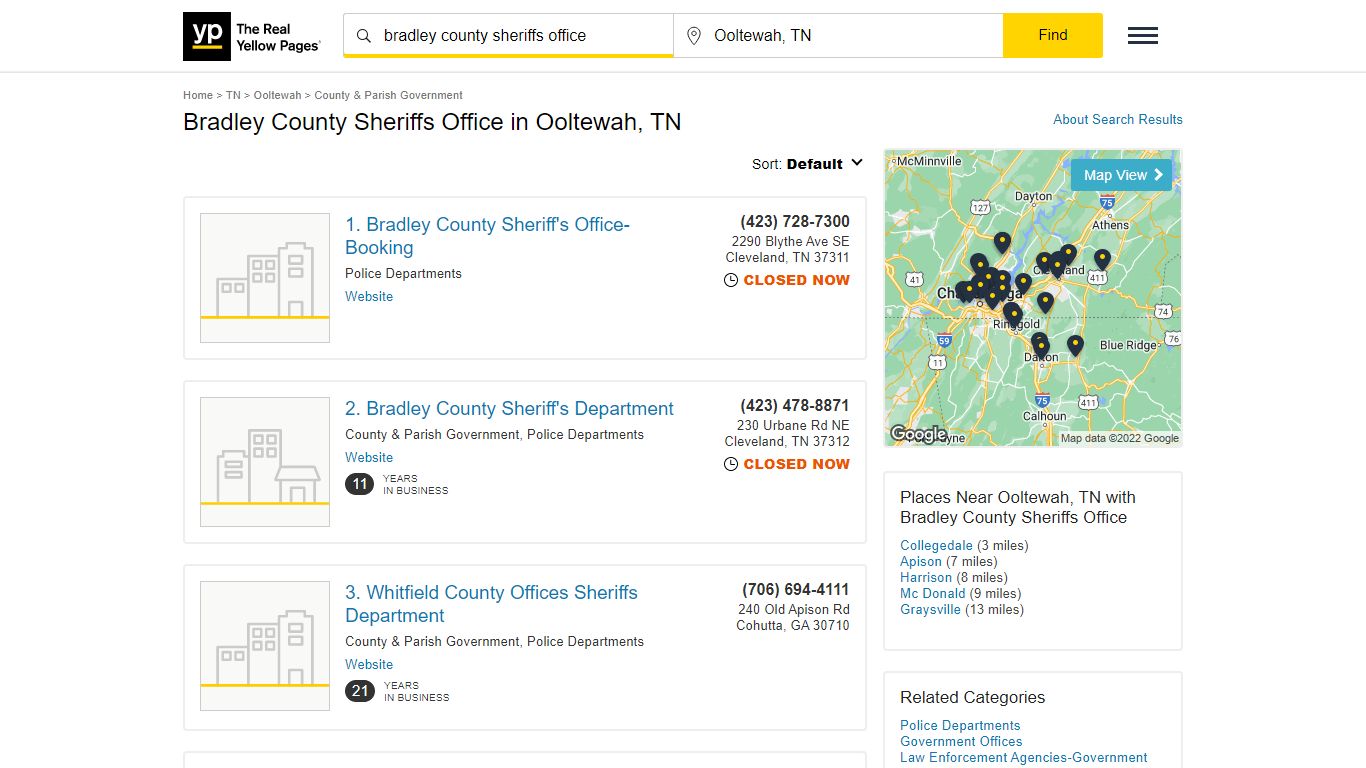Click address 2290 Blythe Ave SE
This screenshot has height=768, width=1366.
pos(790,242)
